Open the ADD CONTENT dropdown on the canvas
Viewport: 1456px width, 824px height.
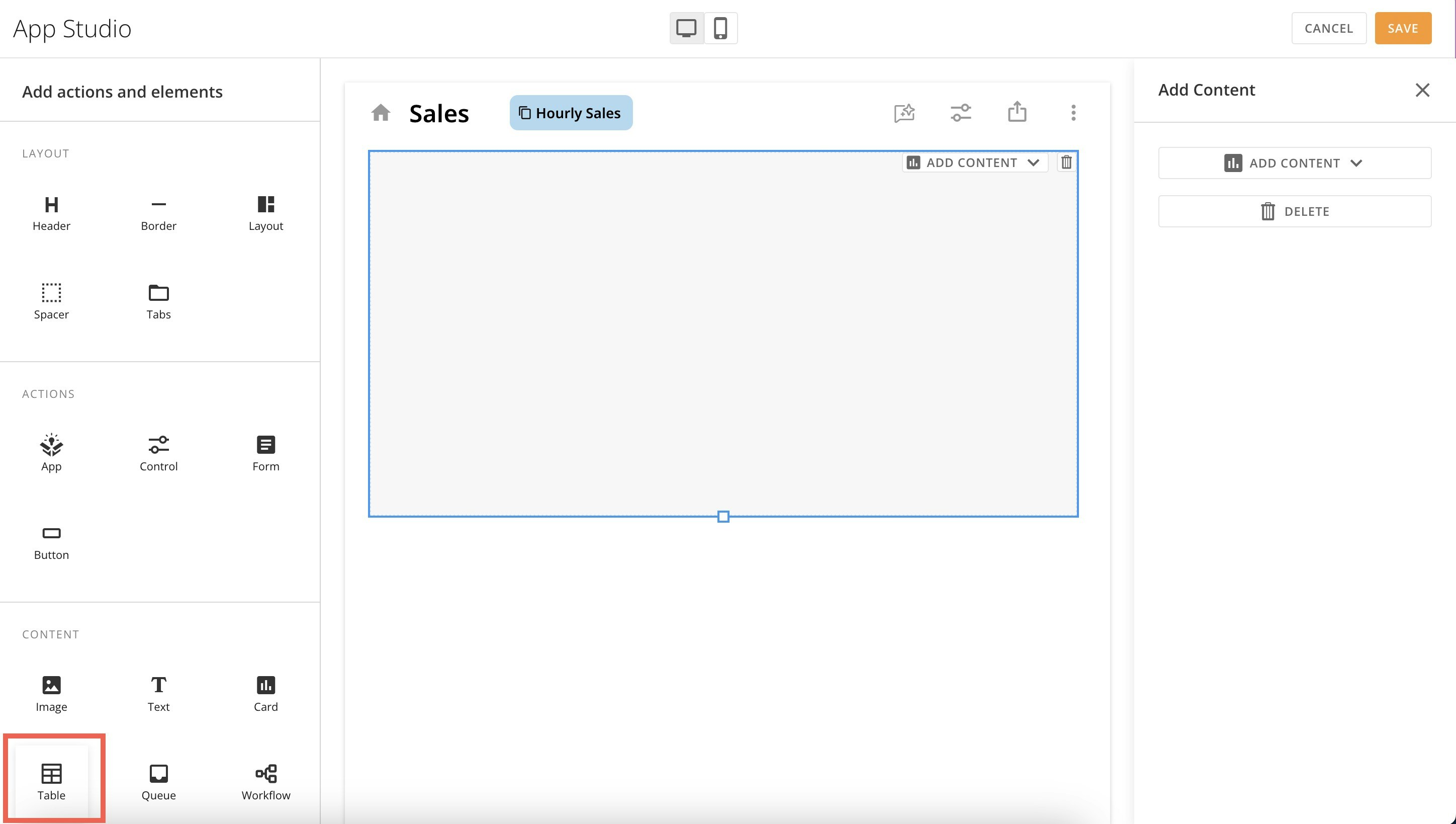[975, 162]
